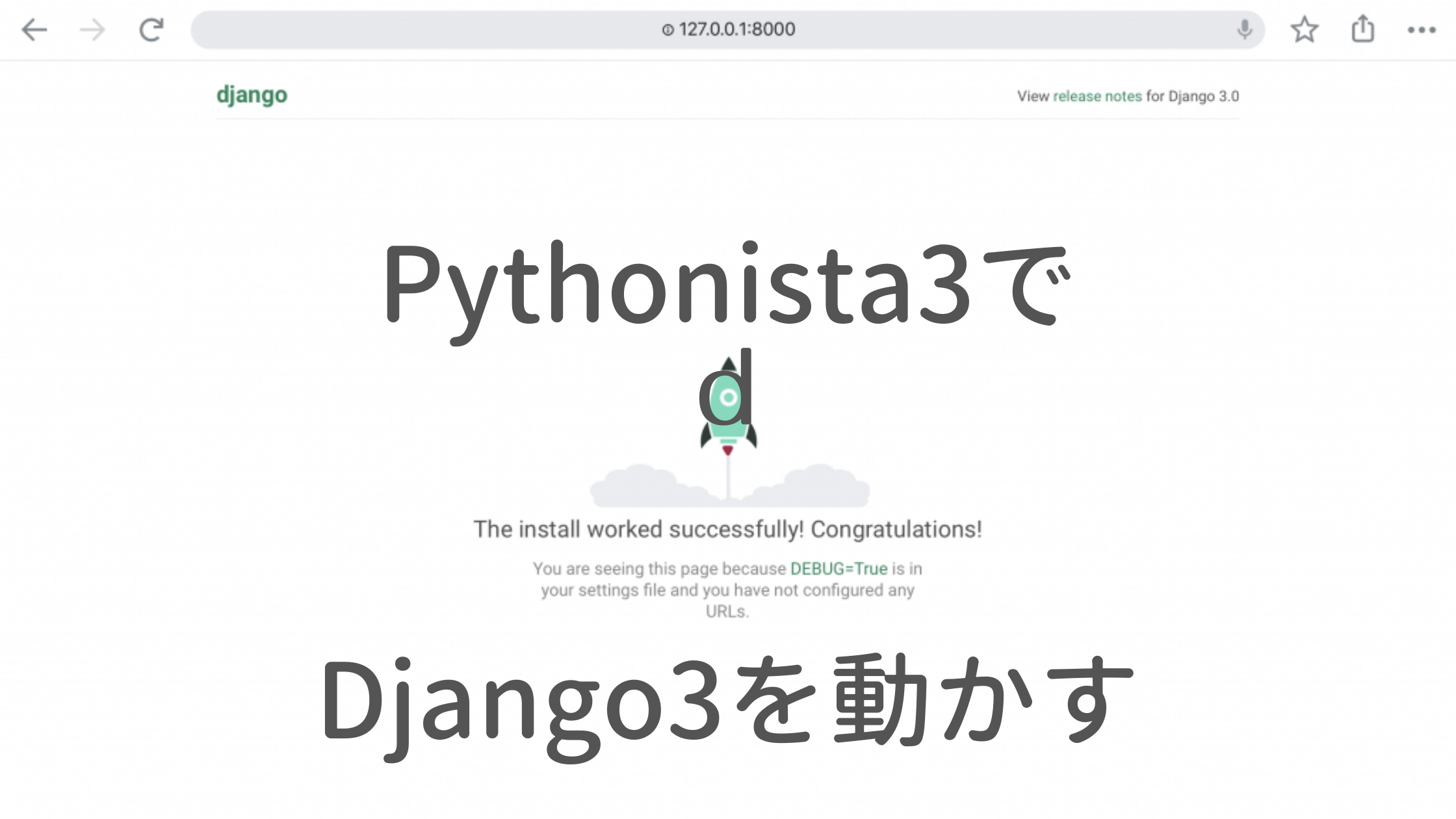Open the three-dot more menu

point(1422,30)
